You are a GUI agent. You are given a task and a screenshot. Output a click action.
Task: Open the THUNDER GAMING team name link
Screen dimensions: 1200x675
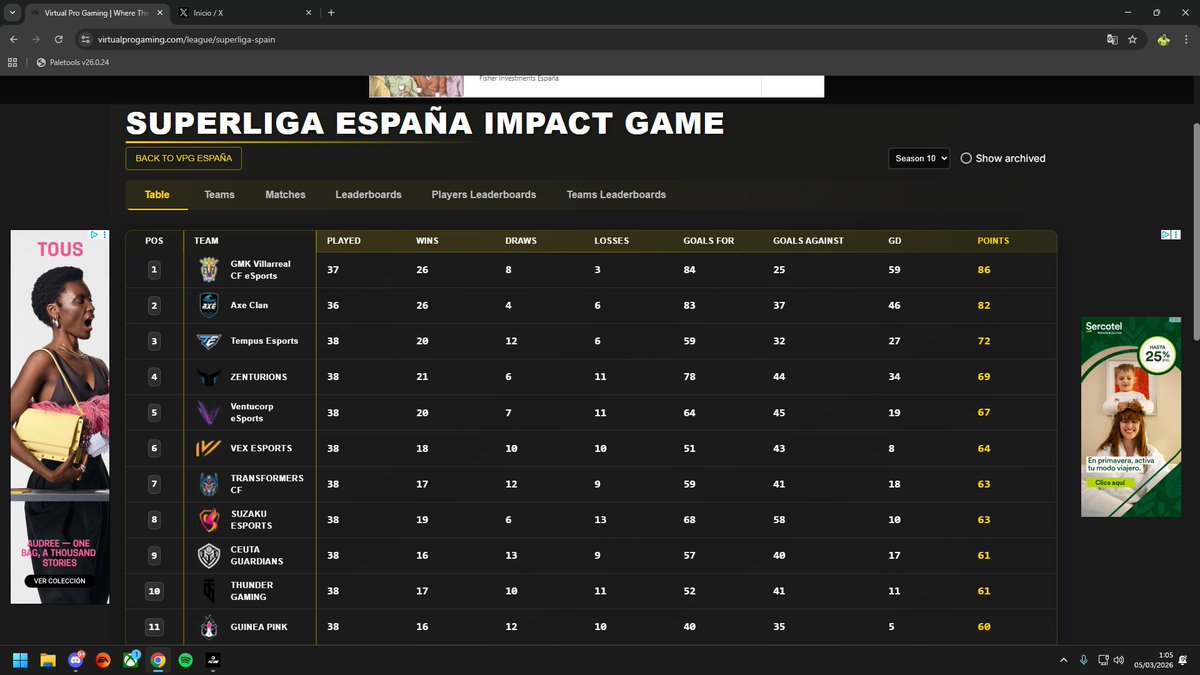coord(251,591)
